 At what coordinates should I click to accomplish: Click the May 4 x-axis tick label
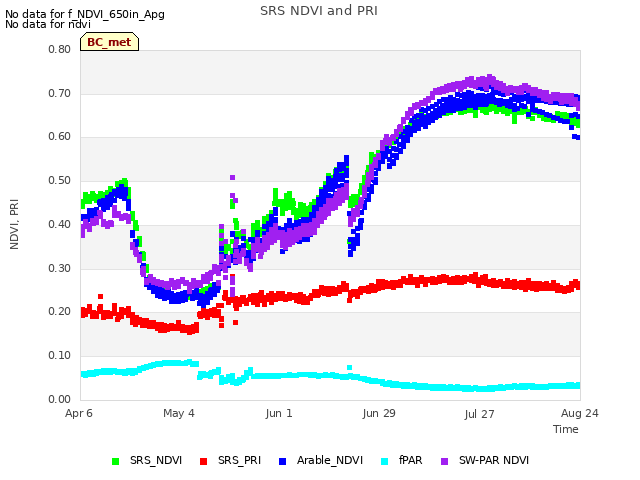[x=179, y=413]
